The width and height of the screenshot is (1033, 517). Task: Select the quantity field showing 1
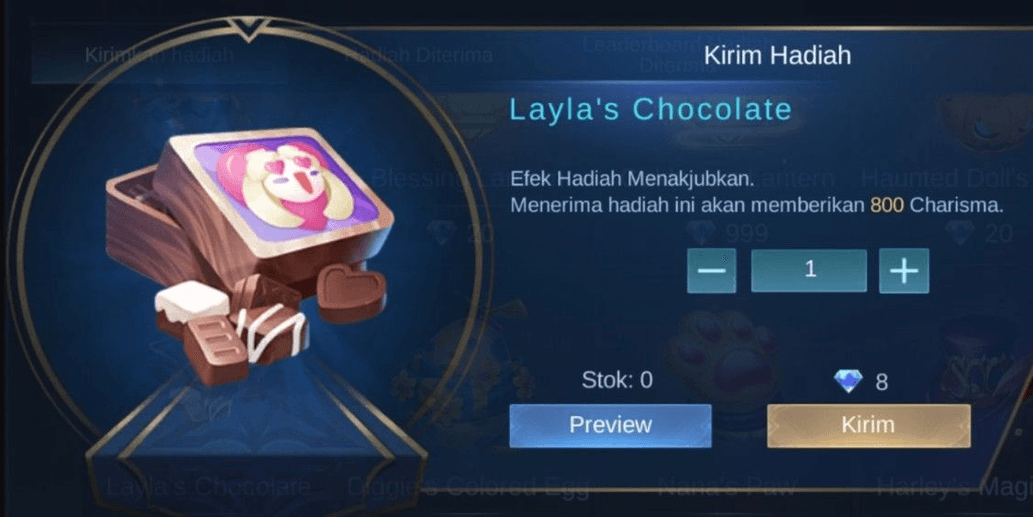(x=809, y=270)
